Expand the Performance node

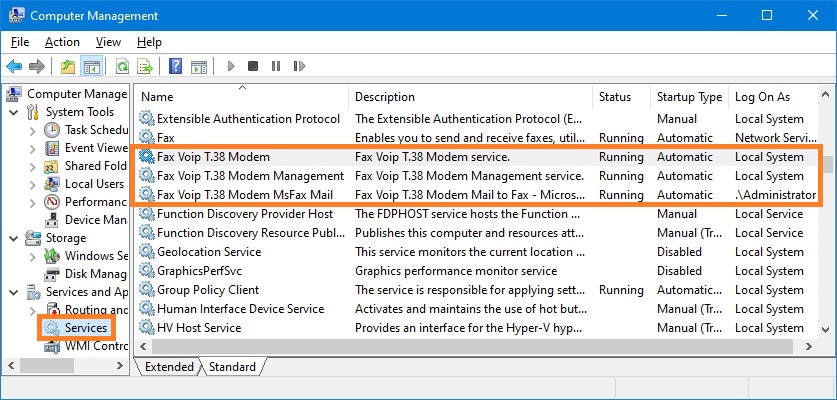(x=33, y=202)
